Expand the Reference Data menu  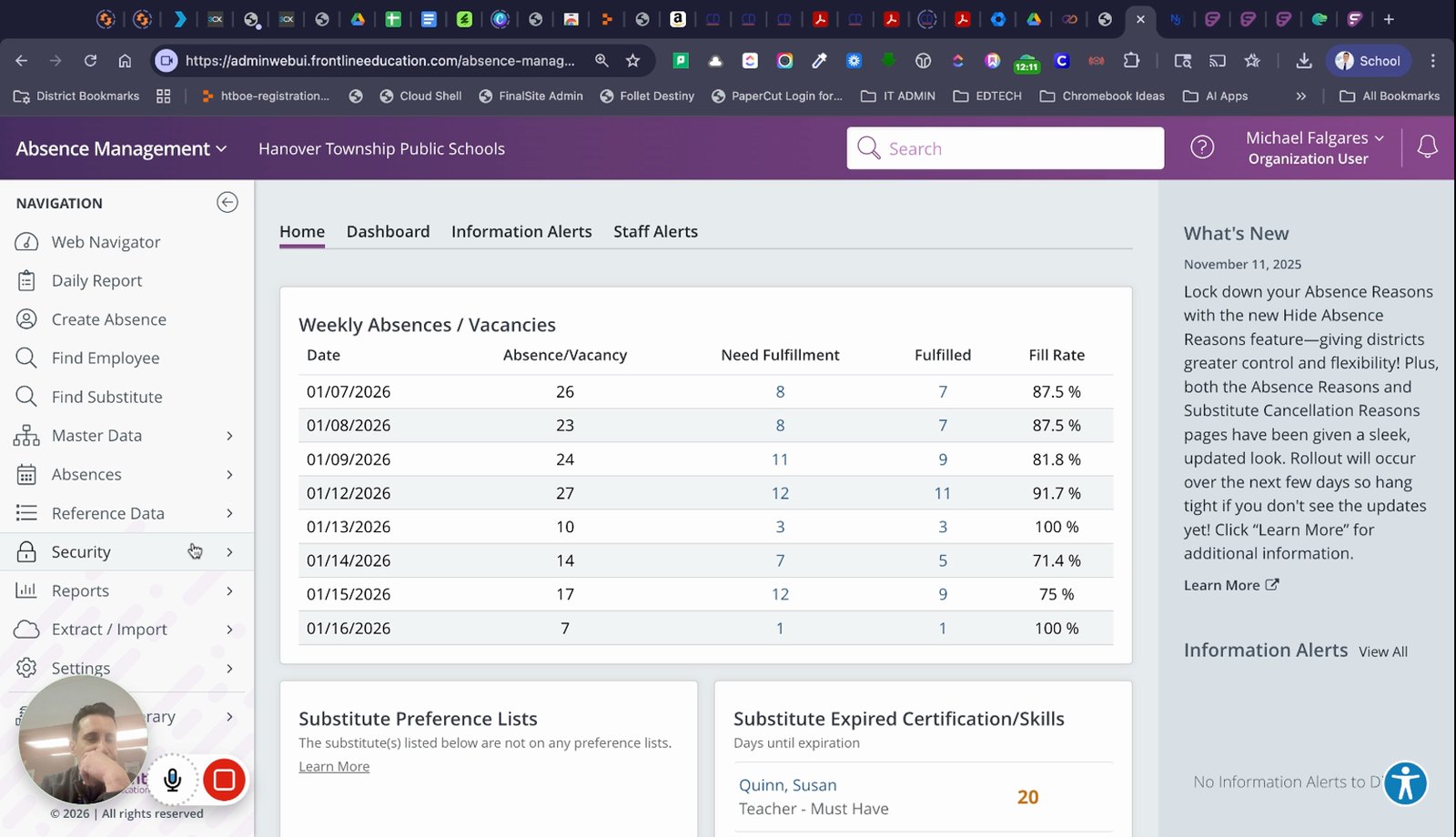click(x=126, y=513)
